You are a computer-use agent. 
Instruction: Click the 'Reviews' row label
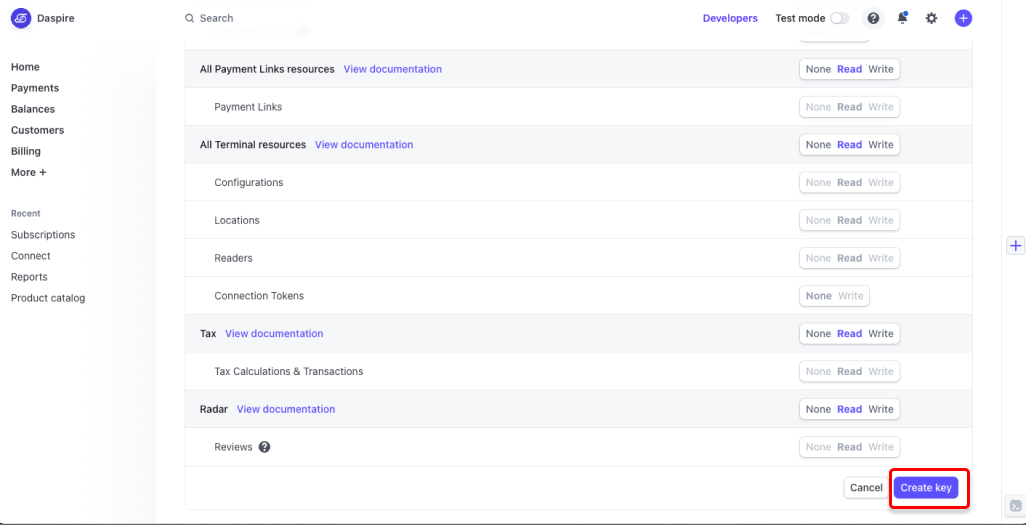pos(233,447)
